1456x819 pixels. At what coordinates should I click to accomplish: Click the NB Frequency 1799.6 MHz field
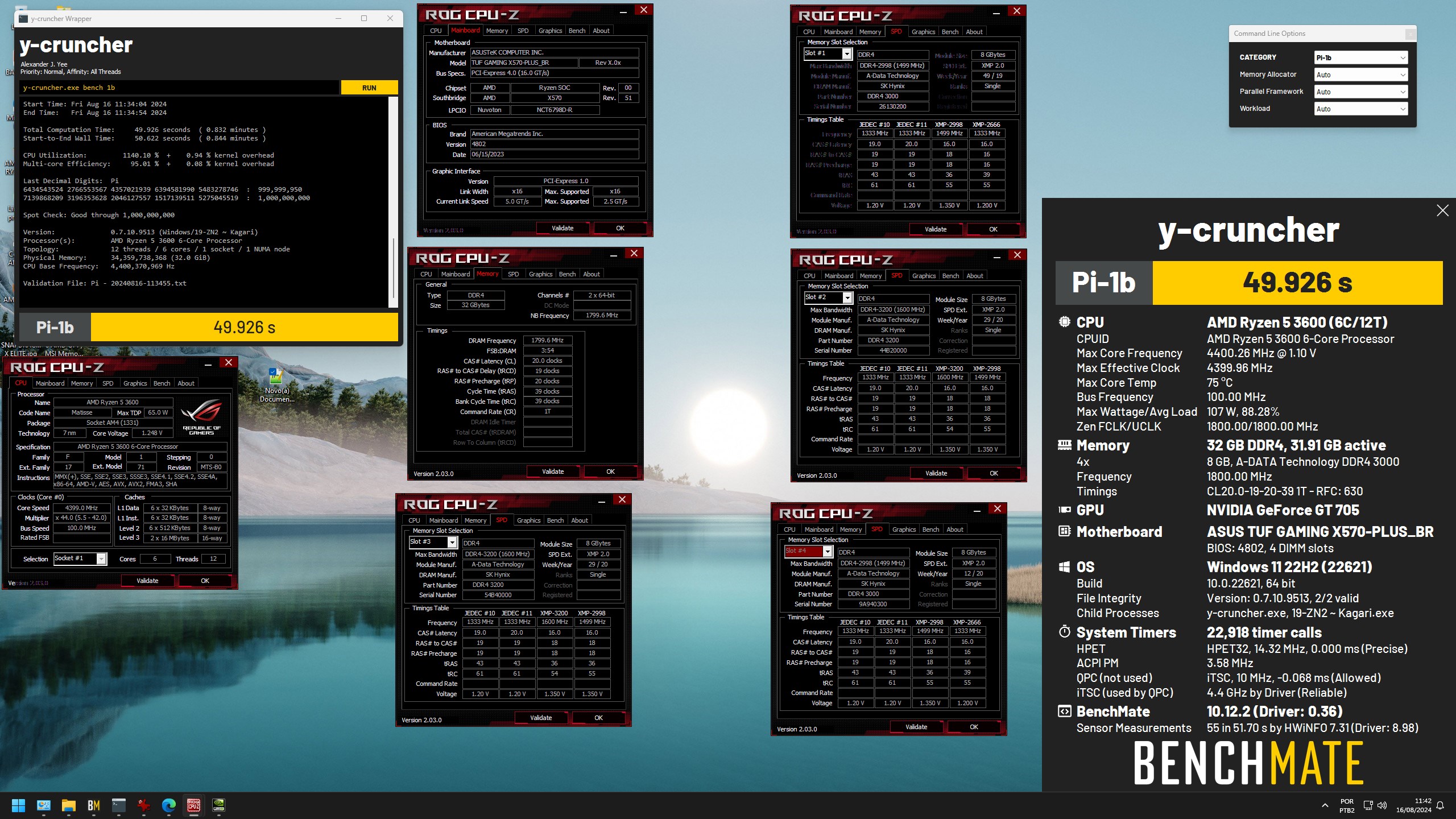tap(602, 315)
